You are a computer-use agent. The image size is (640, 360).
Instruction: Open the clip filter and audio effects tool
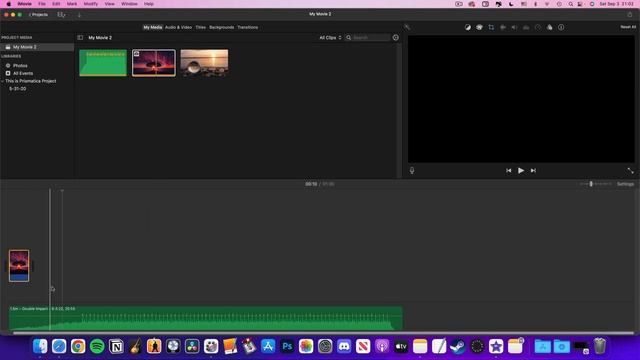tap(549, 27)
